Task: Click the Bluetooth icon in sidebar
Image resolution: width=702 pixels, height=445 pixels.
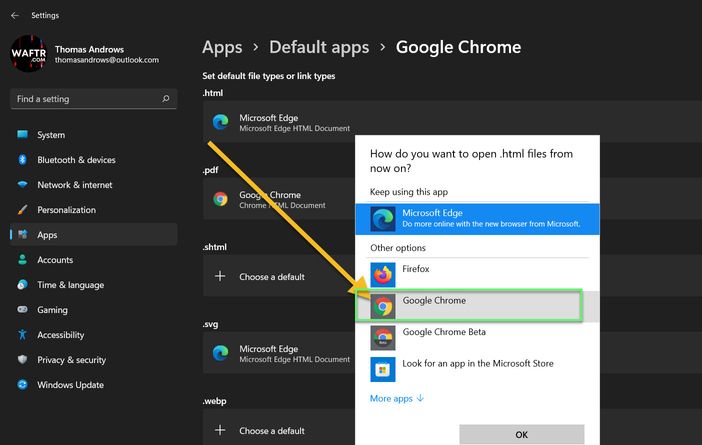Action: pyautogui.click(x=22, y=159)
